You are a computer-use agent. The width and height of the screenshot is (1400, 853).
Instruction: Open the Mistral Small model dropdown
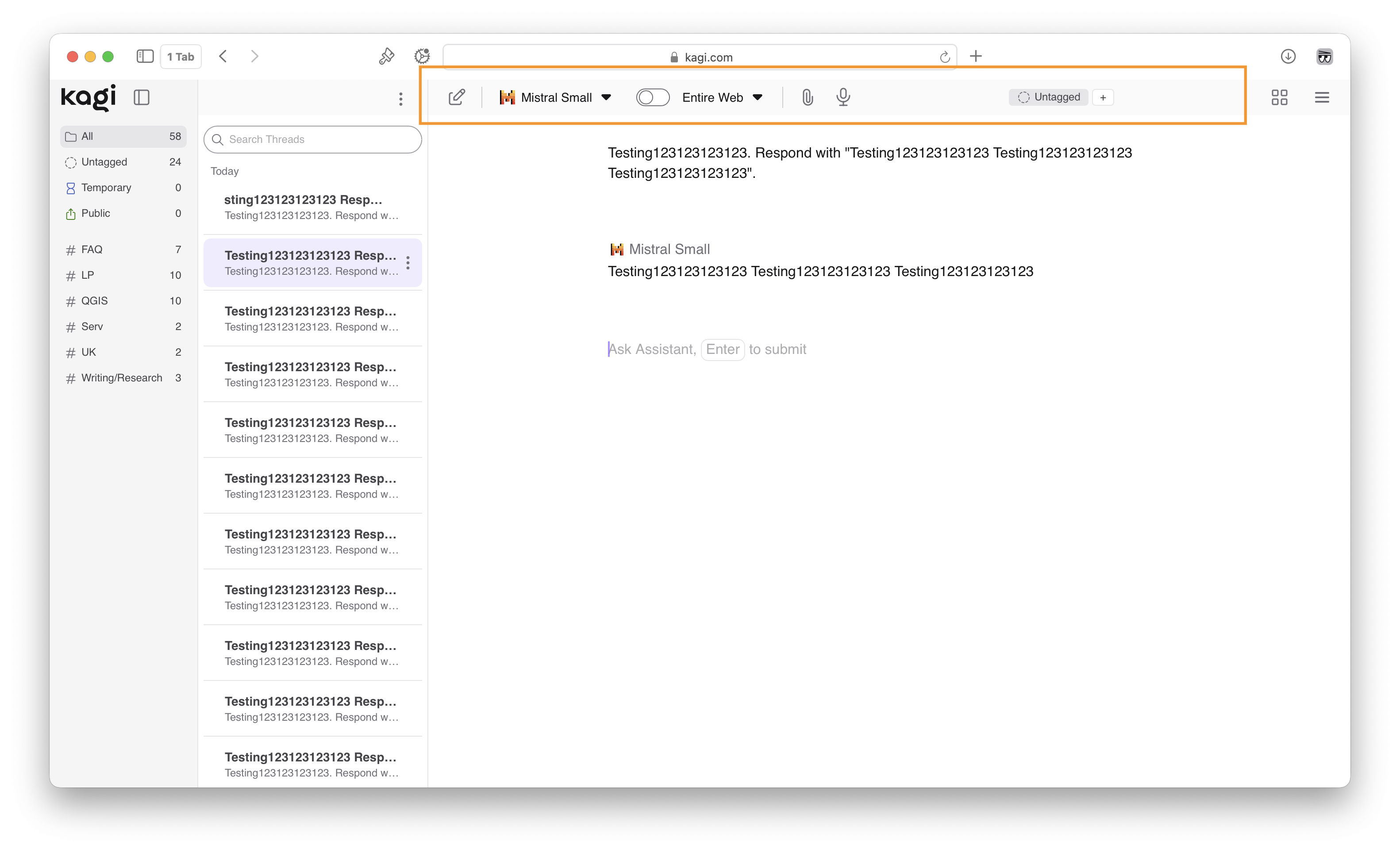[555, 97]
